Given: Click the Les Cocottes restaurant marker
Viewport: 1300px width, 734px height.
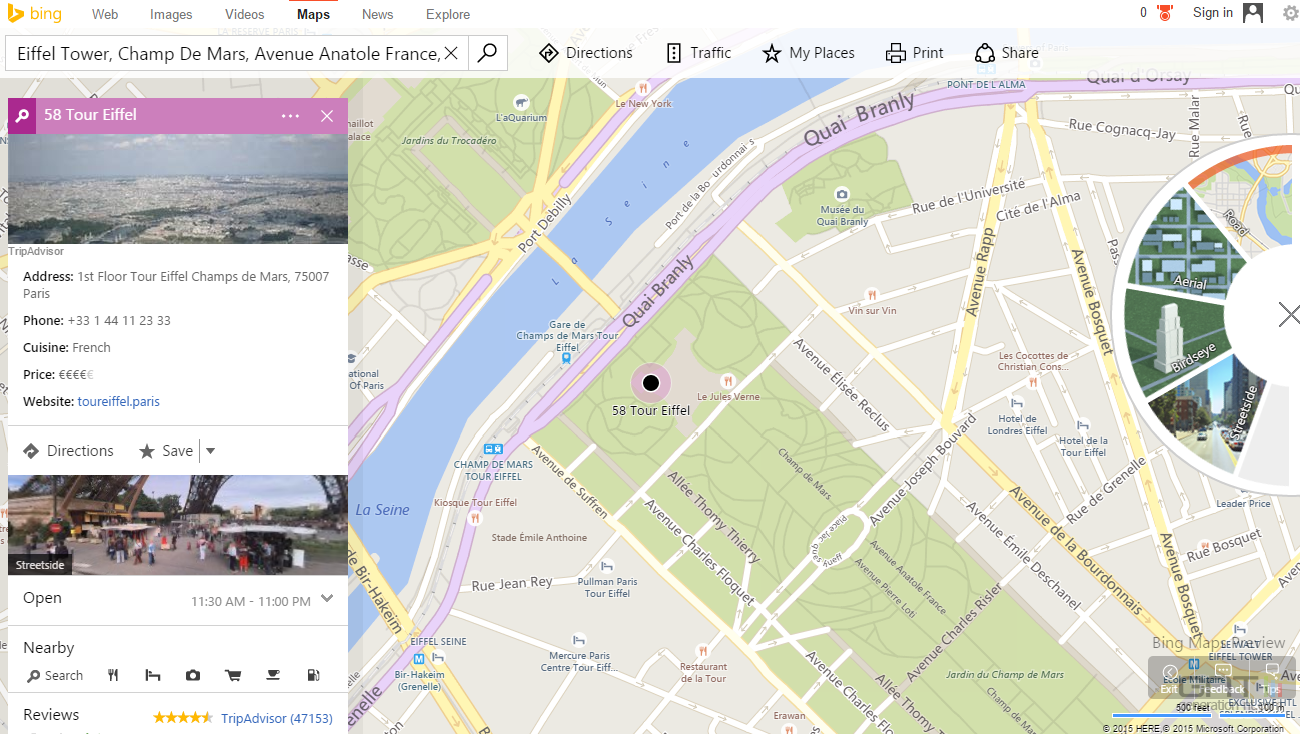Looking at the screenshot, I should [1033, 381].
